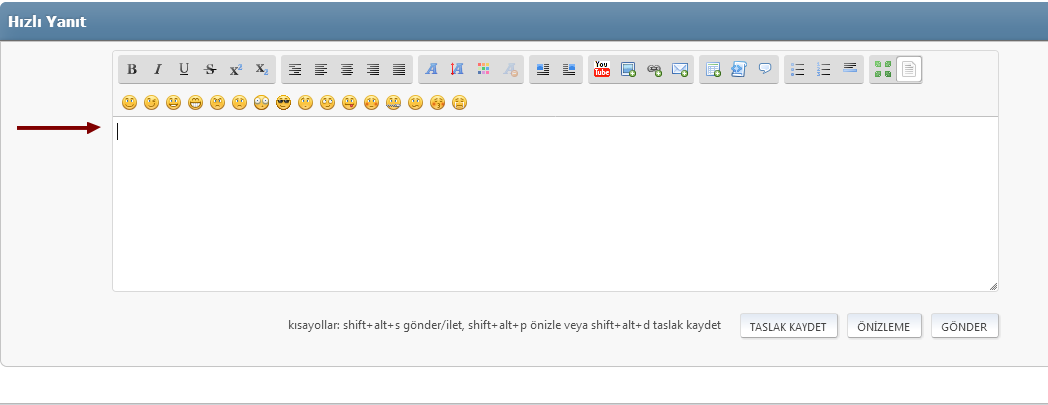Apply subscript formatting
This screenshot has width=1048, height=405.
[262, 69]
